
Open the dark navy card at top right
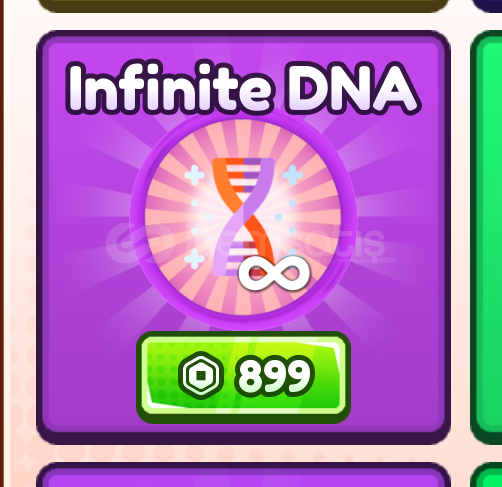click(x=487, y=6)
